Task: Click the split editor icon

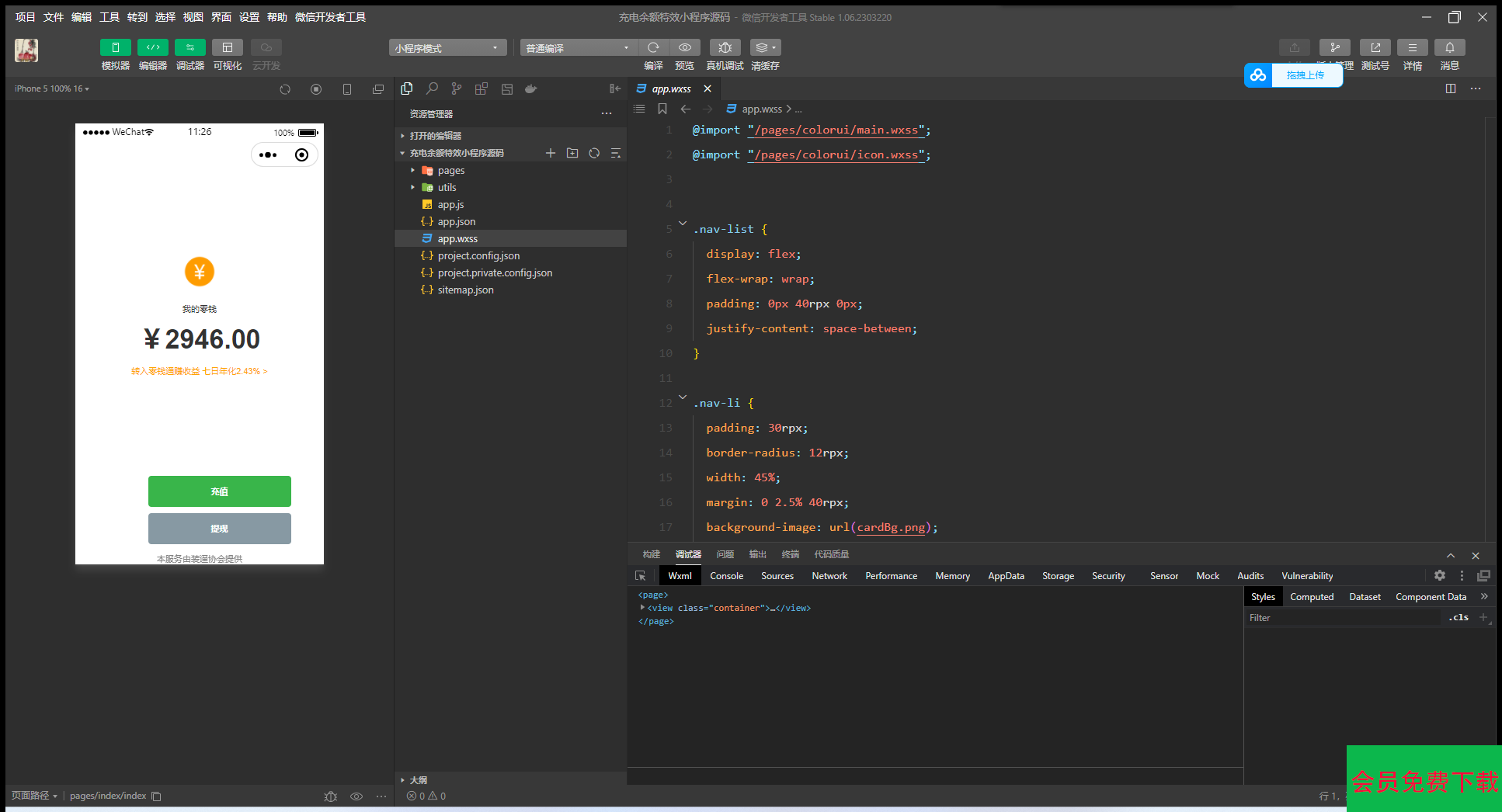Action: [x=1450, y=88]
